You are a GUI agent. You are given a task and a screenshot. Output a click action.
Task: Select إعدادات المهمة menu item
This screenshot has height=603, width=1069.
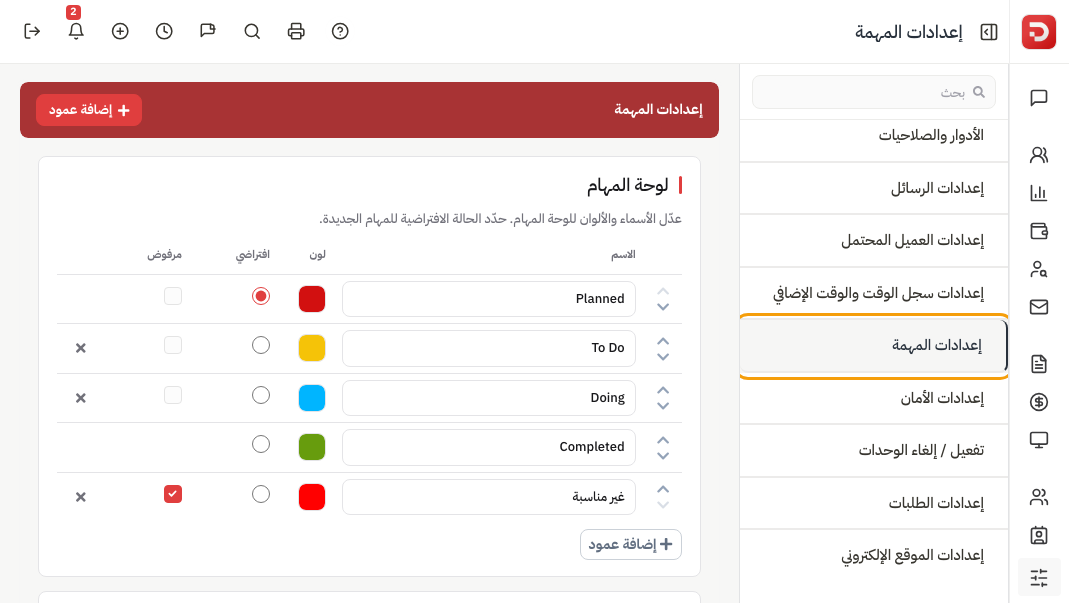pos(873,346)
